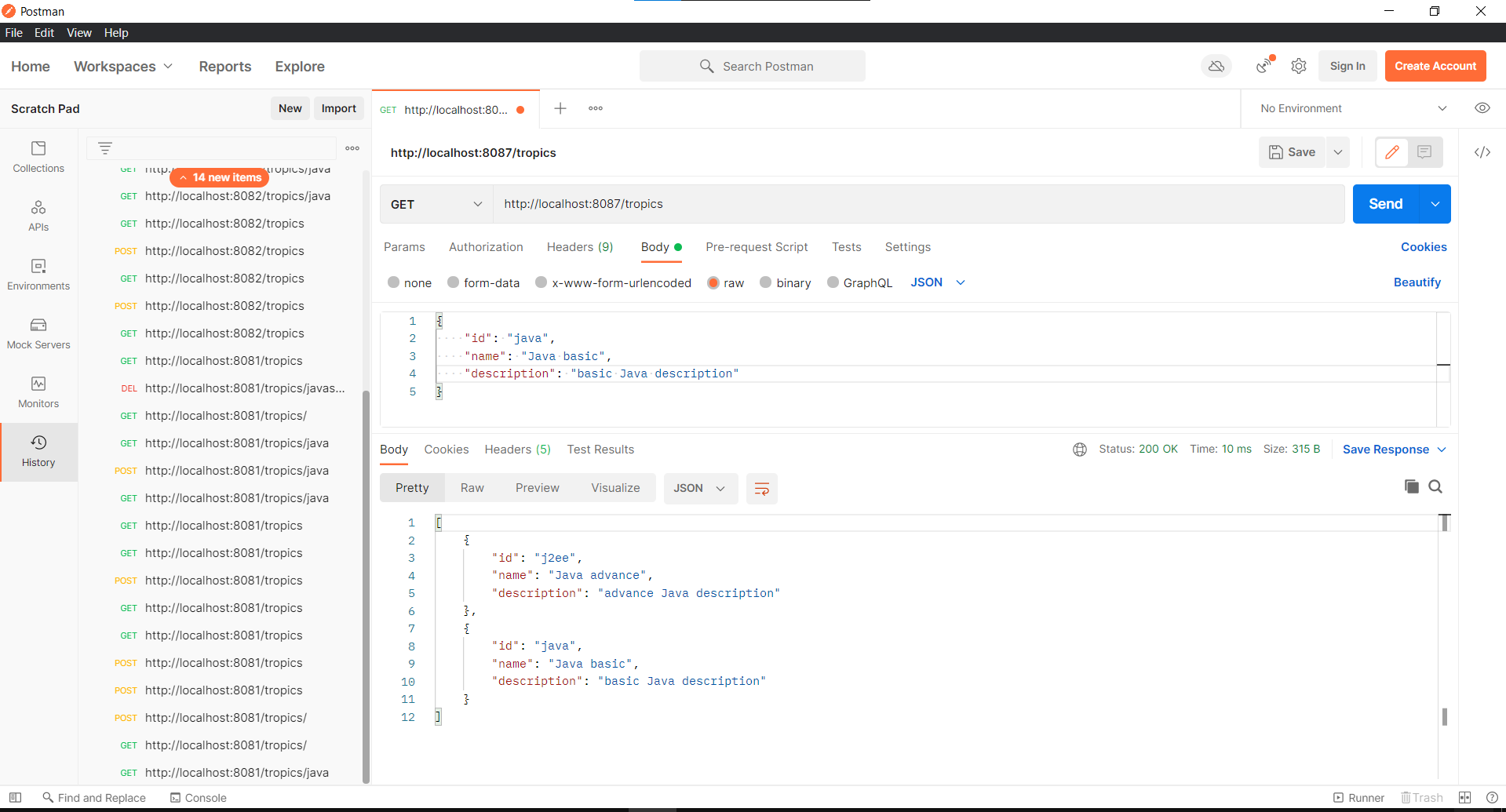This screenshot has width=1506, height=812.
Task: Toggle response line wrap icon
Action: click(761, 489)
